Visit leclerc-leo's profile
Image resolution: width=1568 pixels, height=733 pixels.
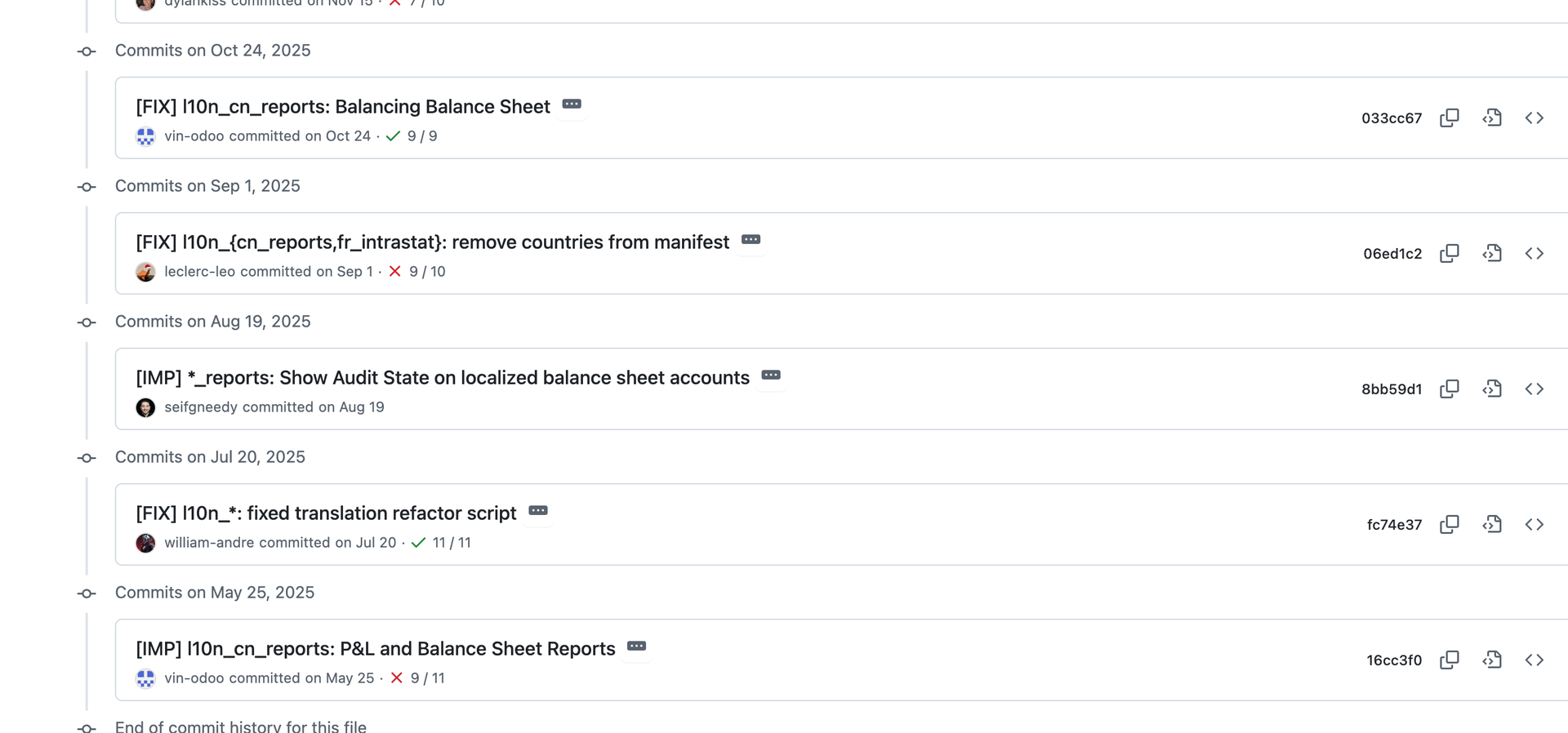199,272
